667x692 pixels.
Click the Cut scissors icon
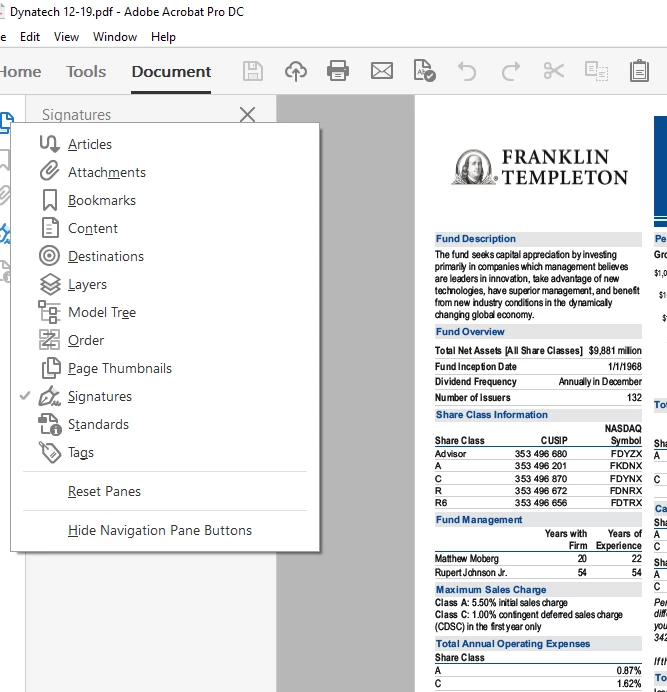[x=554, y=71]
